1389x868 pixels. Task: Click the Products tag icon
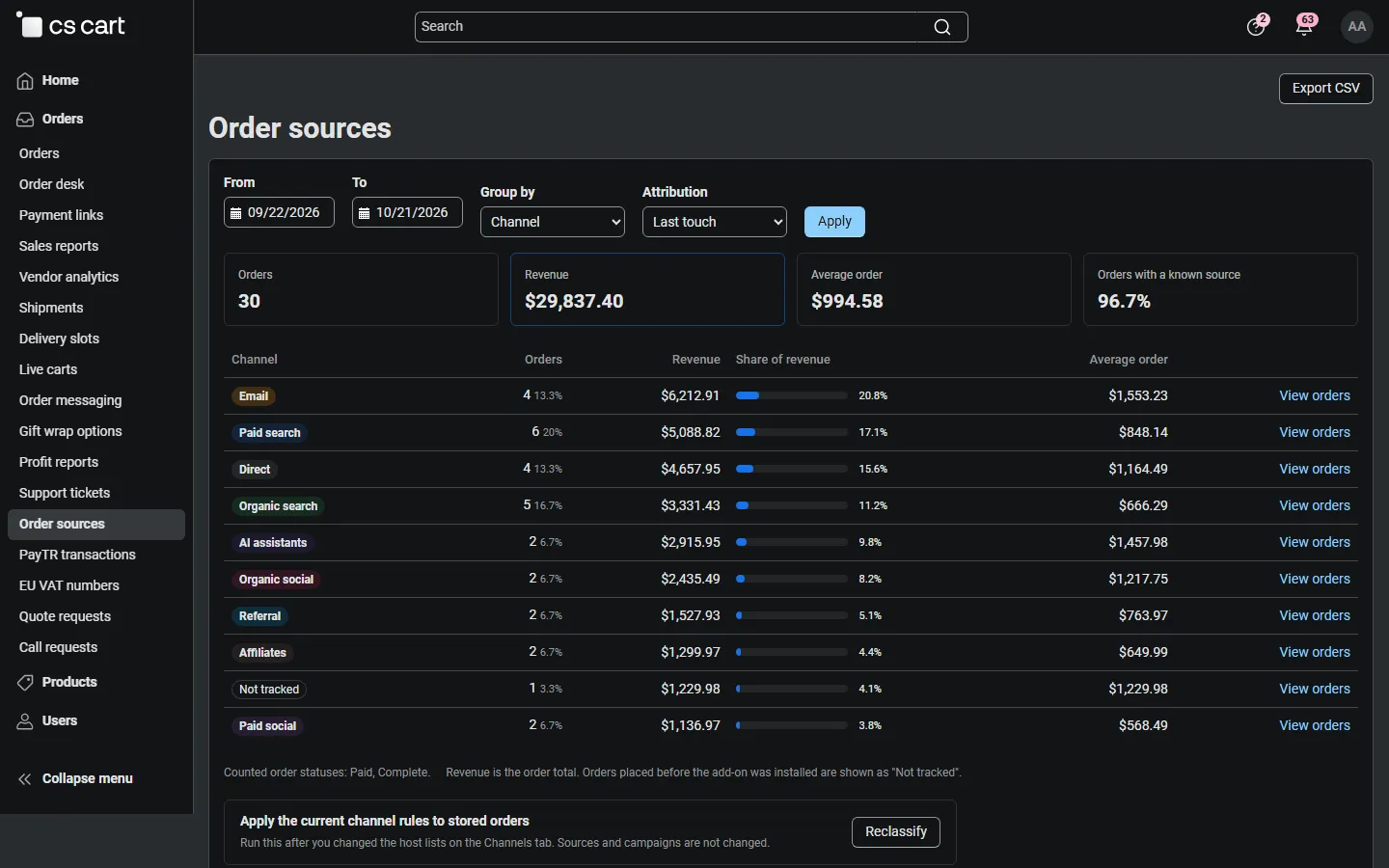pyautogui.click(x=25, y=683)
